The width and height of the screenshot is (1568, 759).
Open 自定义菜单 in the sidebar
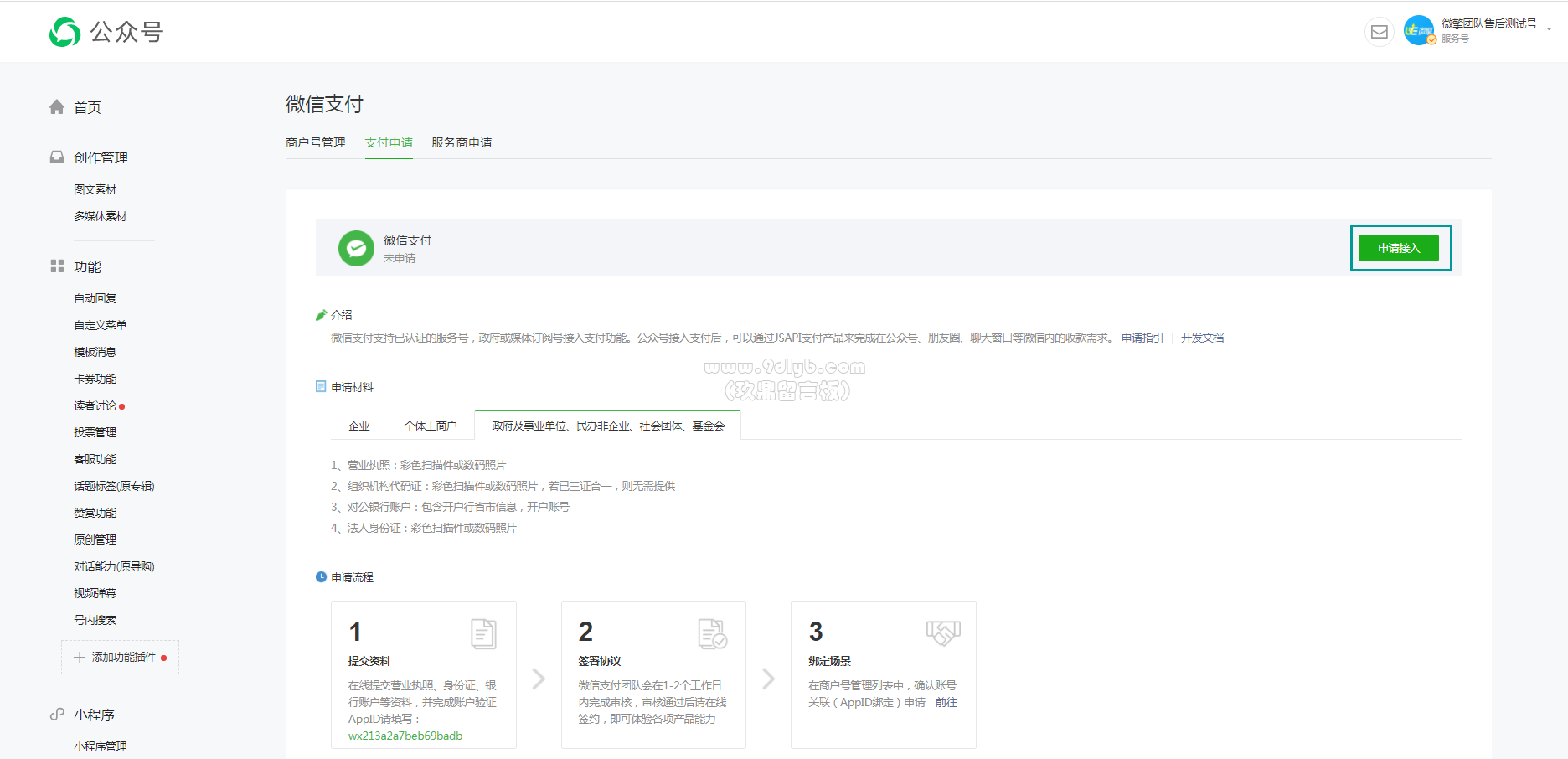tap(101, 325)
